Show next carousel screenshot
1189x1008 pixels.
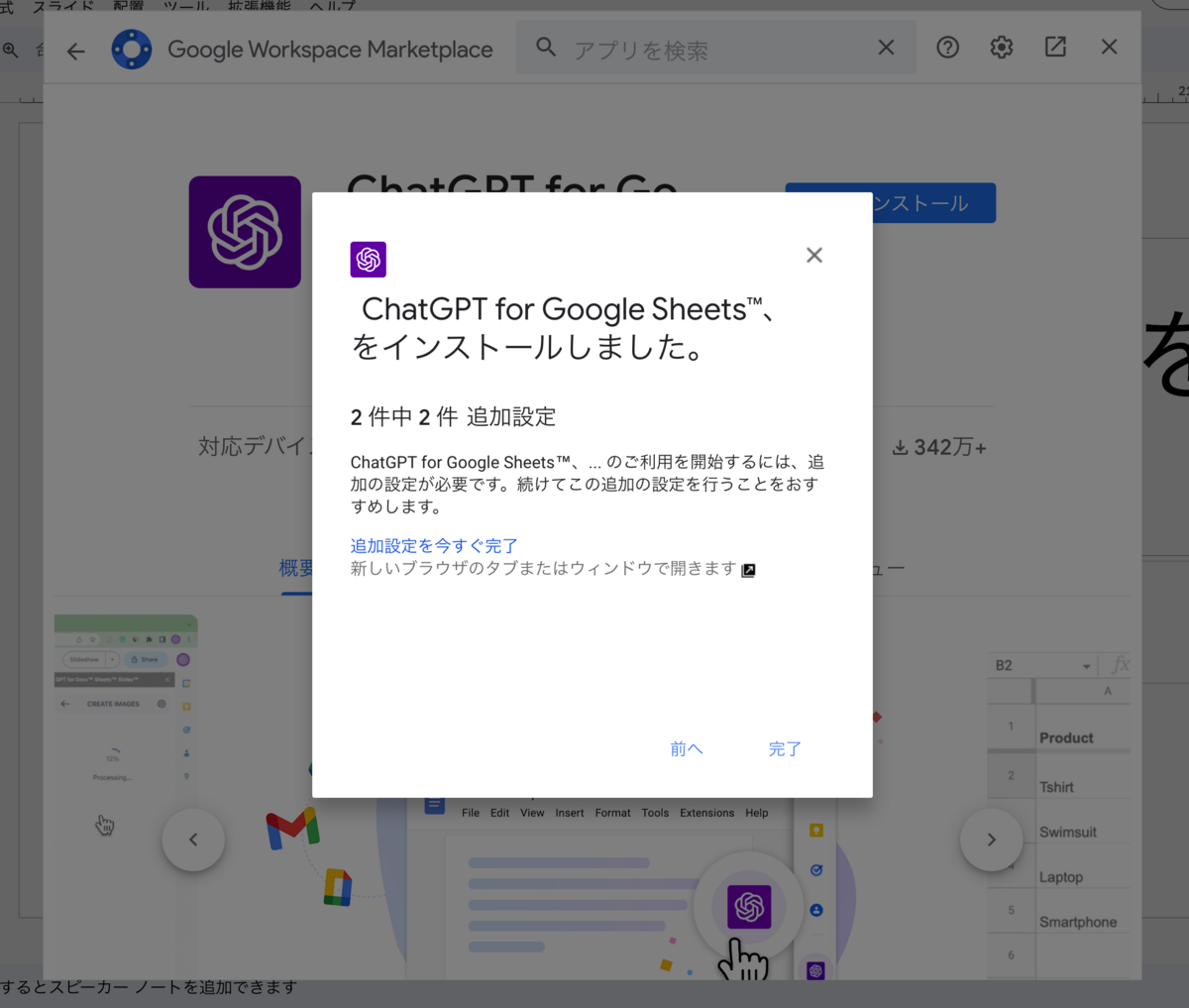[991, 840]
